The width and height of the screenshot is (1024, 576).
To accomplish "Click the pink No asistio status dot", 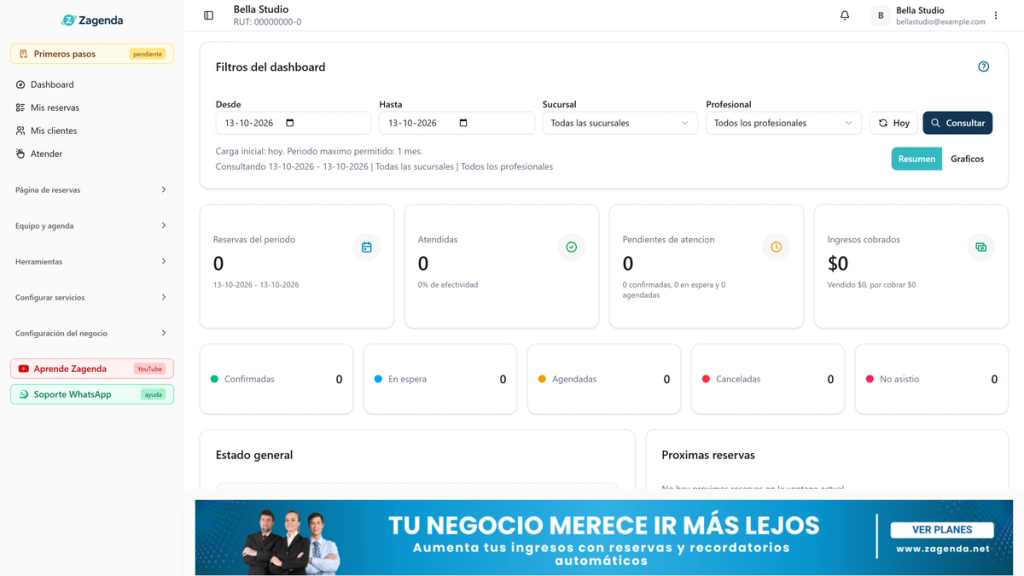I will pos(870,379).
